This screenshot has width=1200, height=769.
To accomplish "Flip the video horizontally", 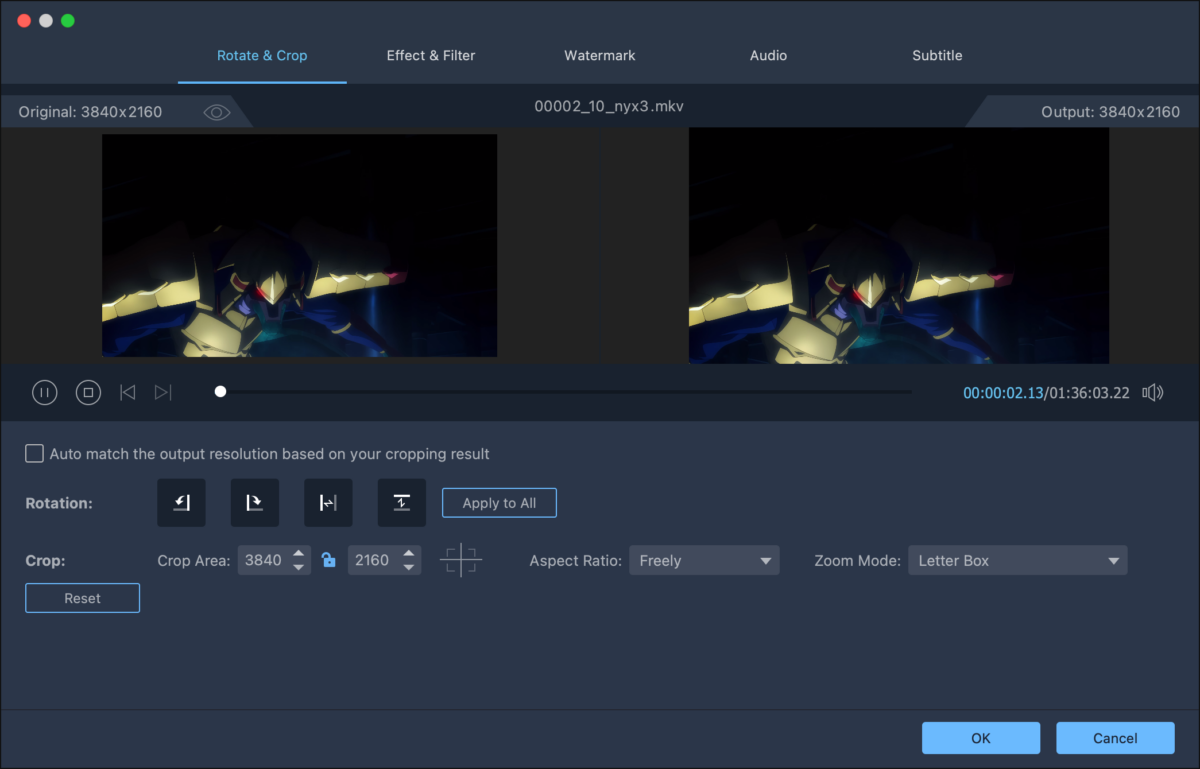I will click(328, 503).
